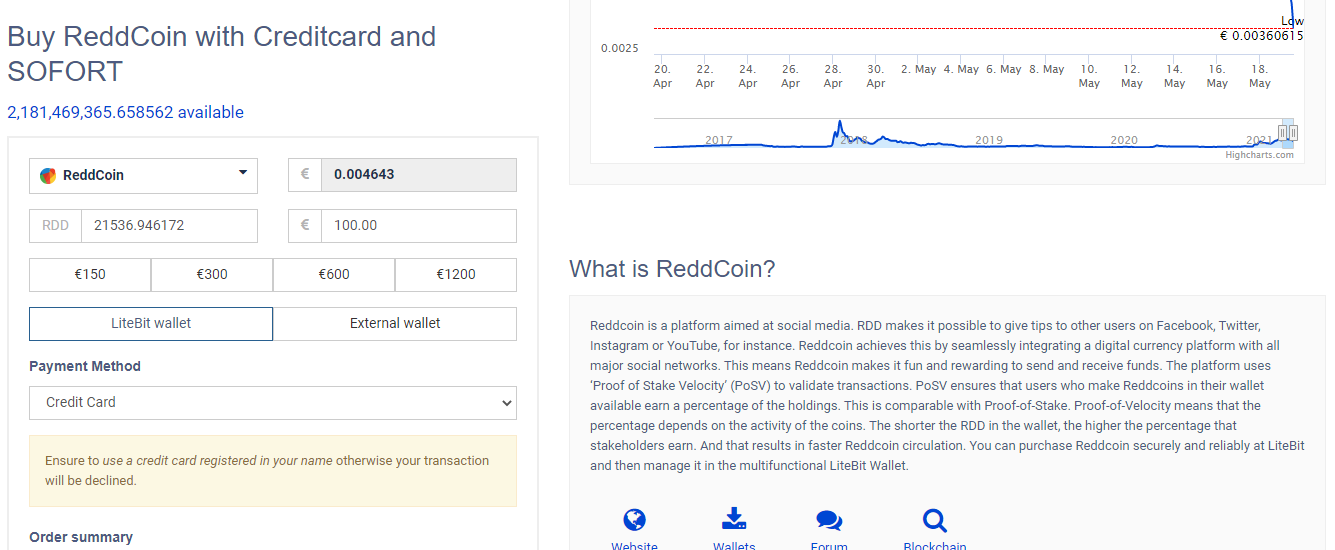
Task: Select the €300 preset amount
Action: click(212, 274)
